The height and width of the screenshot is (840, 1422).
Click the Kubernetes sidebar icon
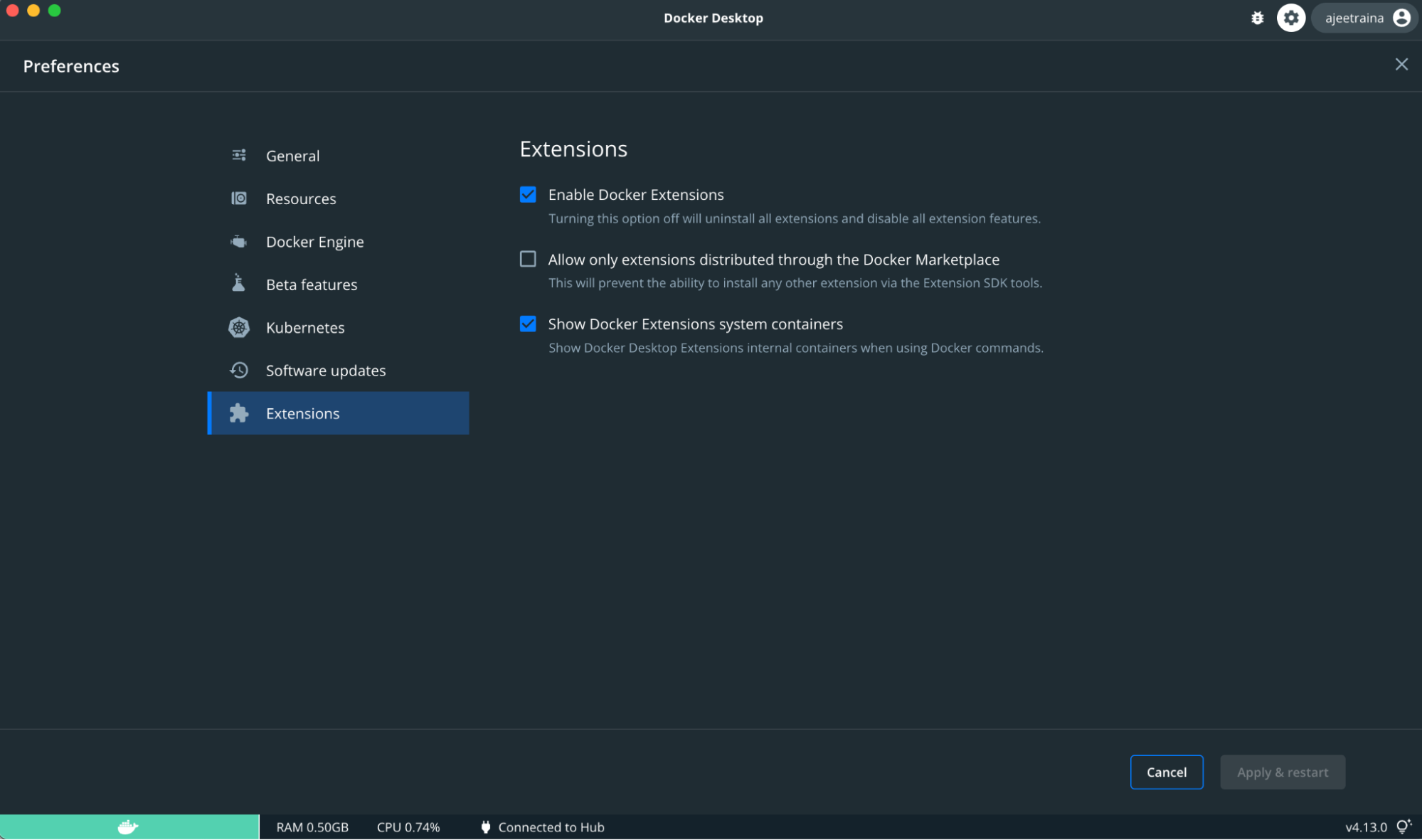pos(238,327)
